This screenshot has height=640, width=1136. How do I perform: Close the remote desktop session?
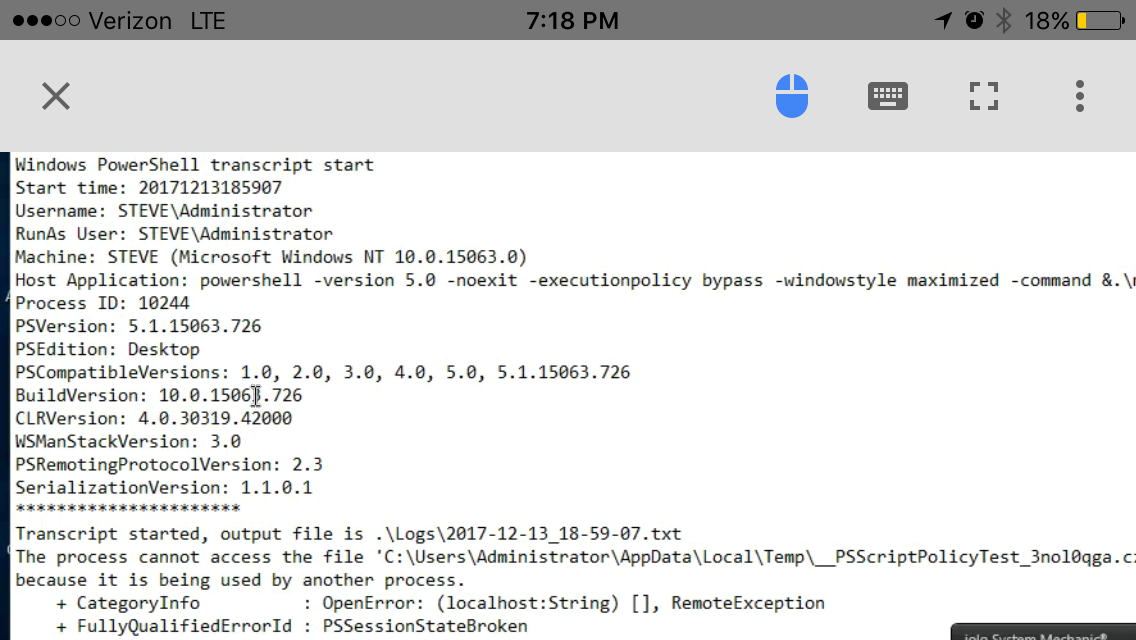55,96
